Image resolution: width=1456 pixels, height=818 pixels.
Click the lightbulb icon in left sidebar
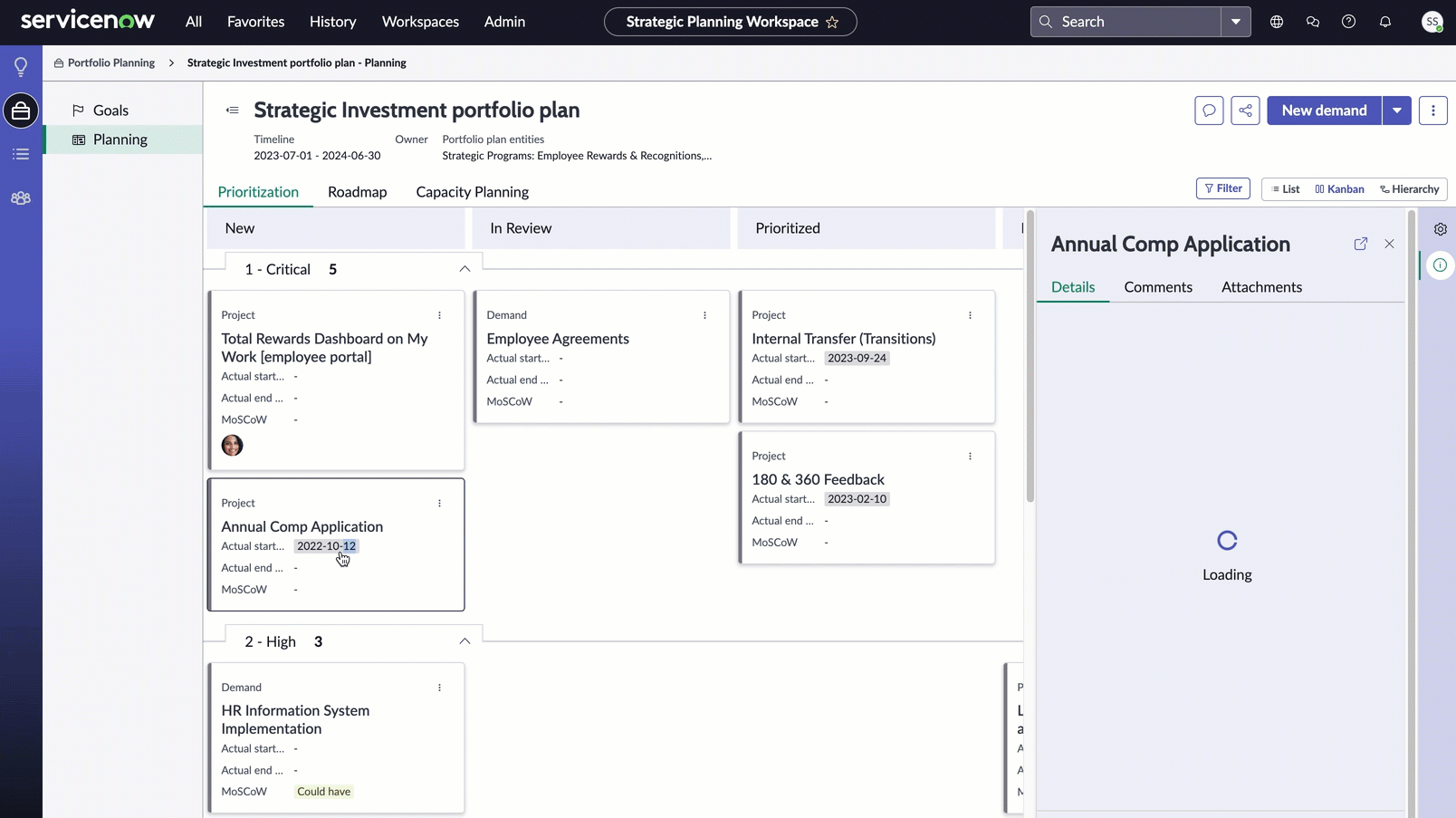pyautogui.click(x=21, y=67)
